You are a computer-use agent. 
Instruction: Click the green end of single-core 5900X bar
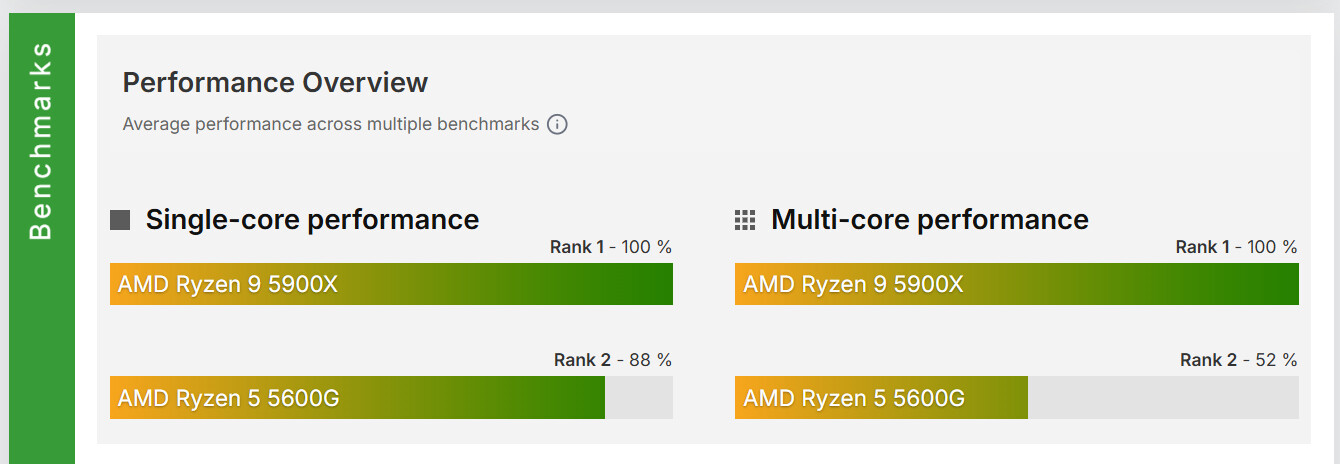650,284
